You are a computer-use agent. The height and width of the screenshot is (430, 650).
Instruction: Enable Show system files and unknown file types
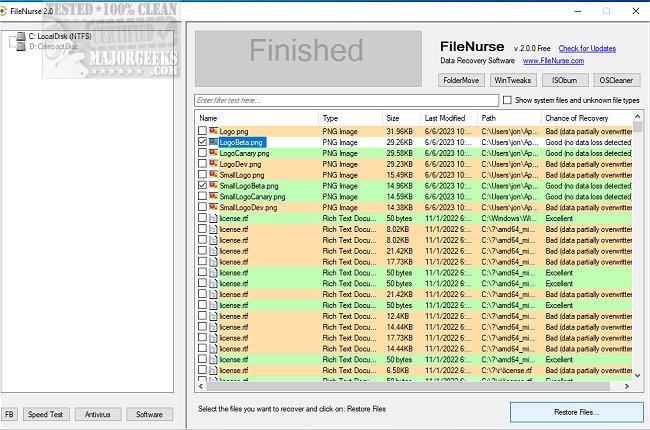pos(507,100)
